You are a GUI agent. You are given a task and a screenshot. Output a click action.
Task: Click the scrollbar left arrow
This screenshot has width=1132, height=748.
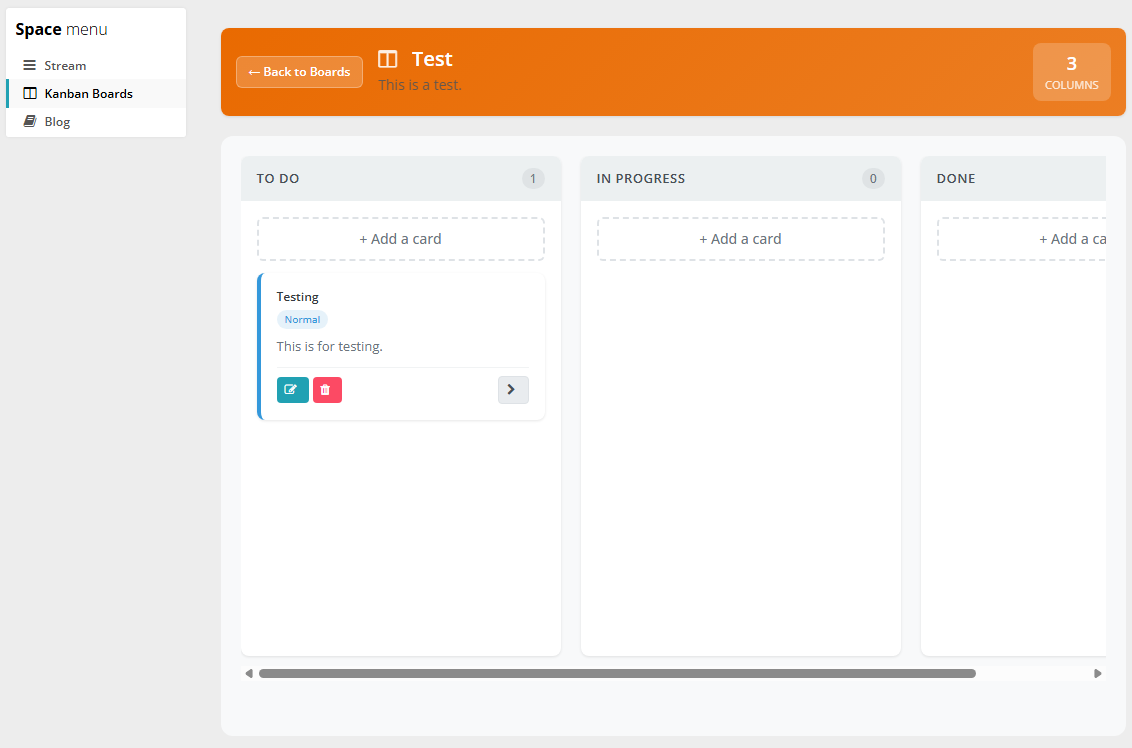249,674
